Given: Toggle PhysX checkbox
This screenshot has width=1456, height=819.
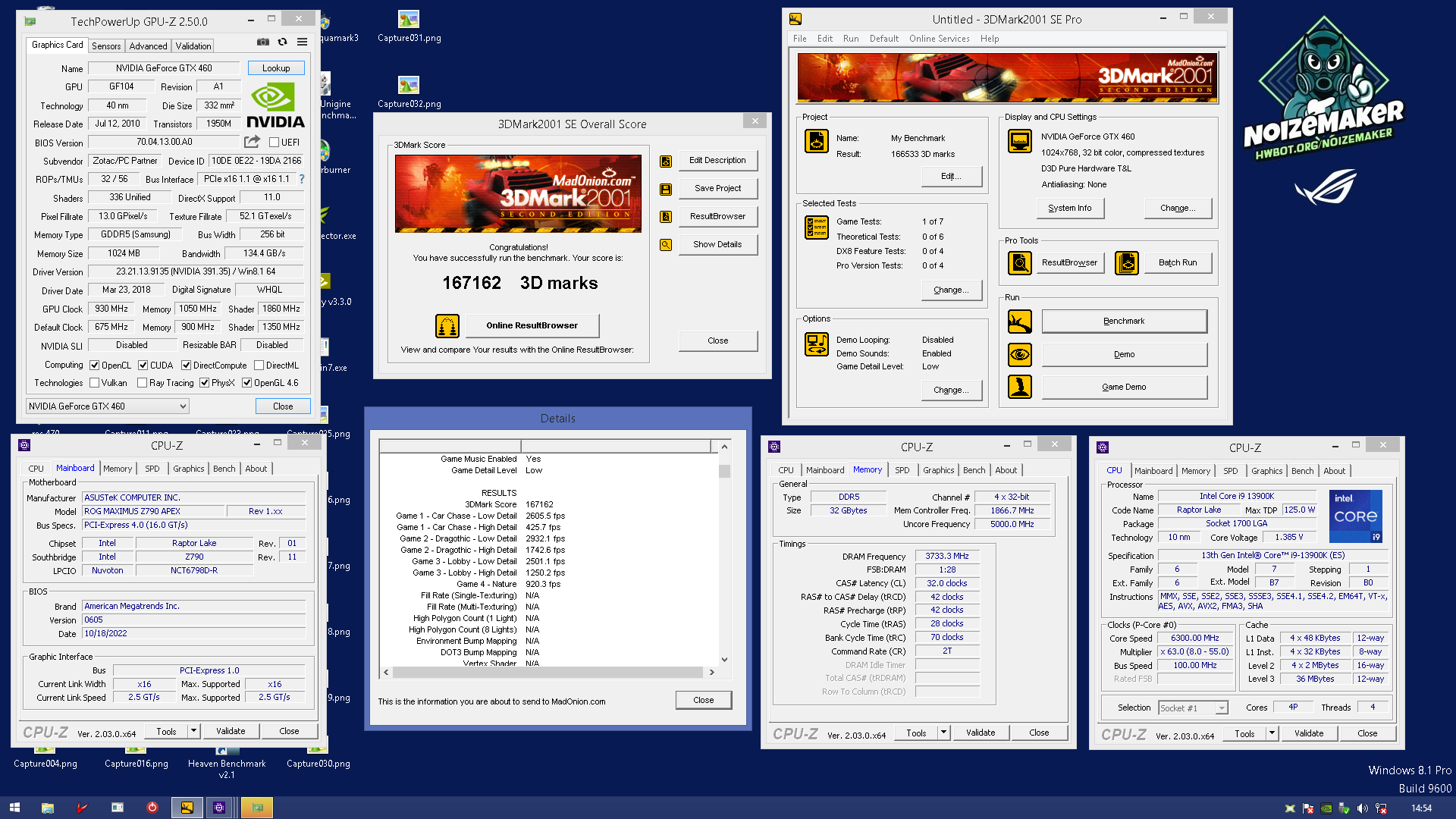Looking at the screenshot, I should (x=204, y=383).
